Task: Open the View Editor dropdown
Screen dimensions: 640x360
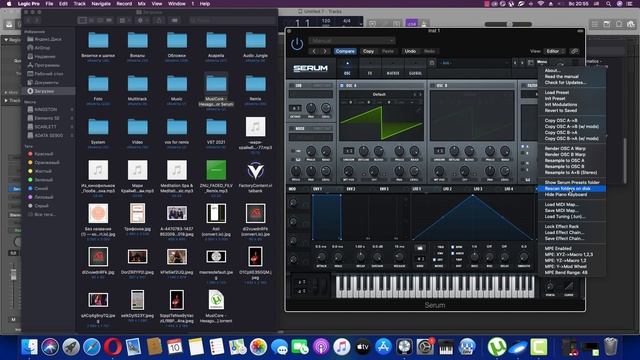Action: (x=554, y=51)
